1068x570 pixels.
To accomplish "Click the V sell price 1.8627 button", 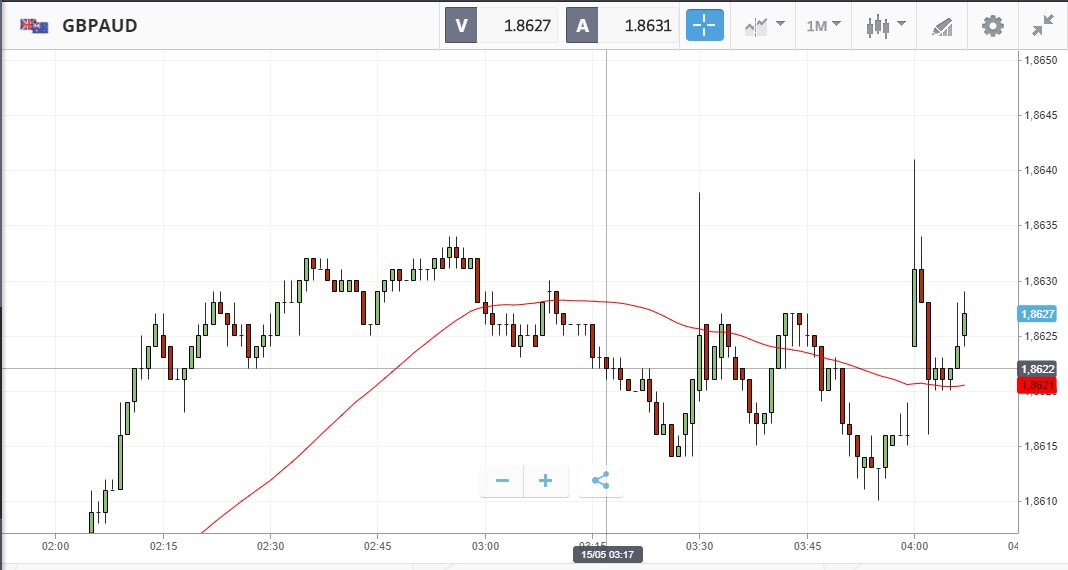I will (500, 26).
